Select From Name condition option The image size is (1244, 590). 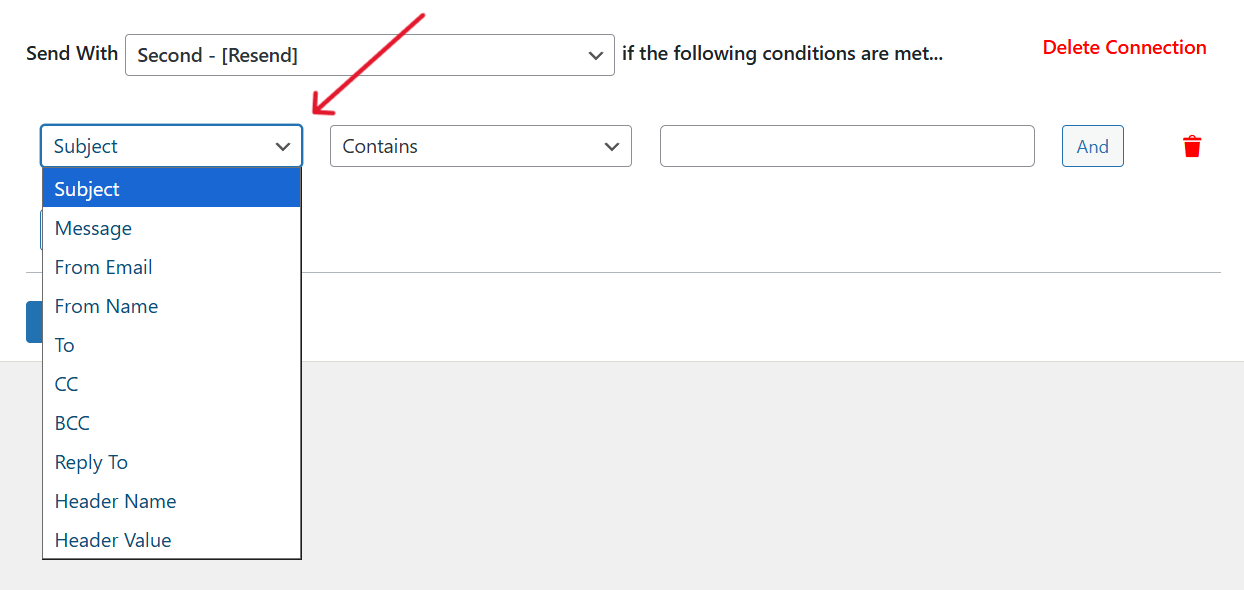pos(171,306)
